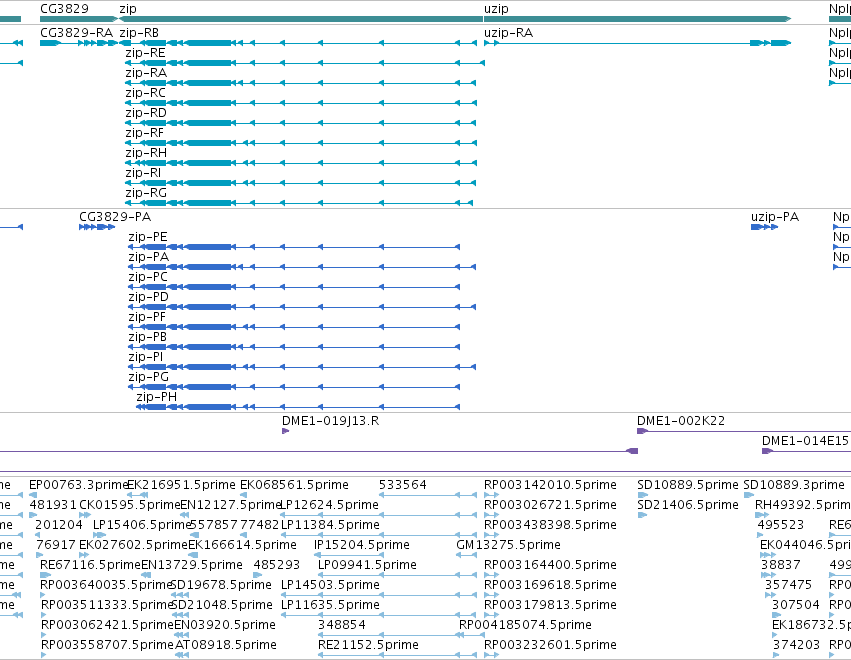Screen dimensions: 851x660
Task: Select transcript zip-RI
Action: 143,173
